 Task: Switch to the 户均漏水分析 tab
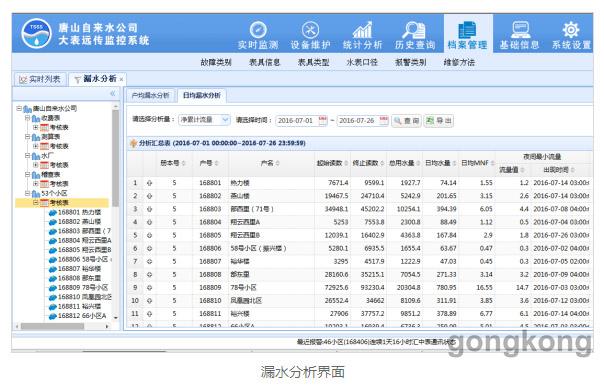(151, 95)
